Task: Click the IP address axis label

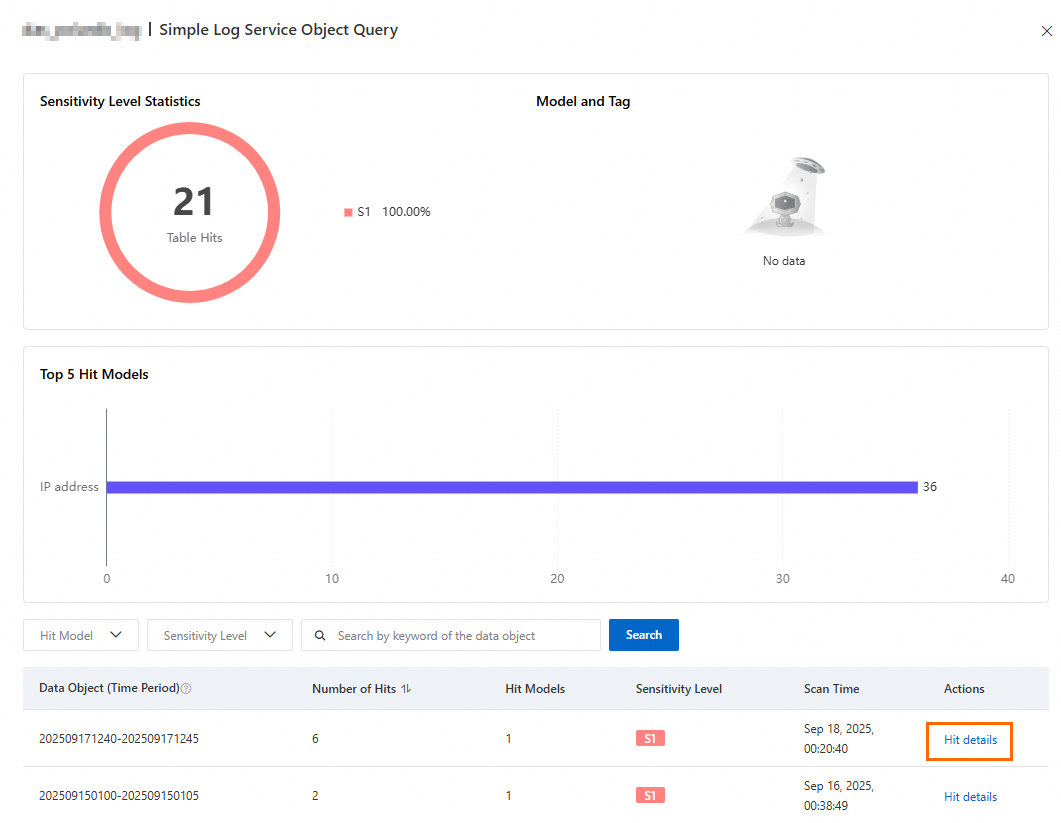Action: point(69,487)
